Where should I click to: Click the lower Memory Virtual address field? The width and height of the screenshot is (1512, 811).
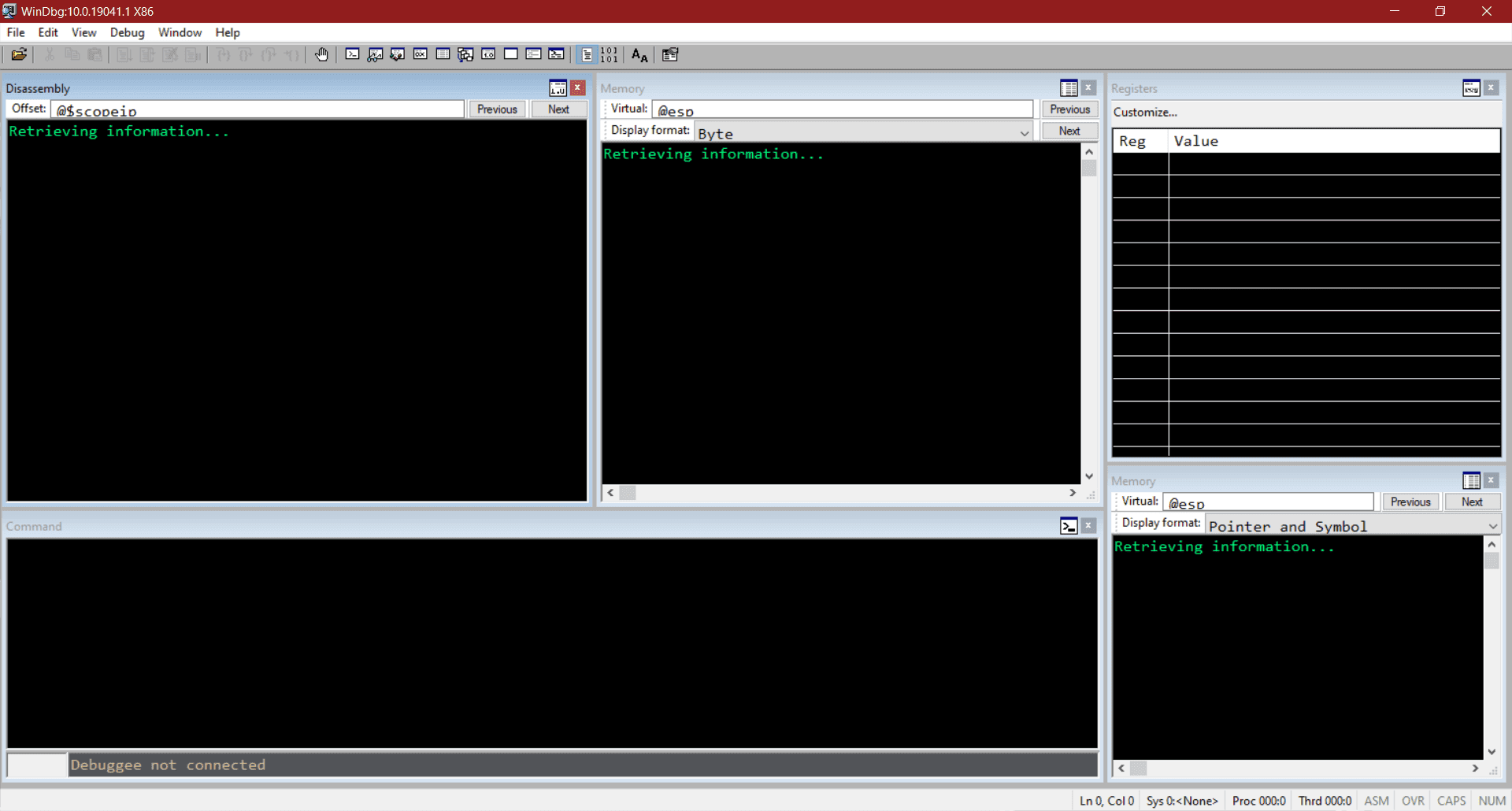(1268, 502)
